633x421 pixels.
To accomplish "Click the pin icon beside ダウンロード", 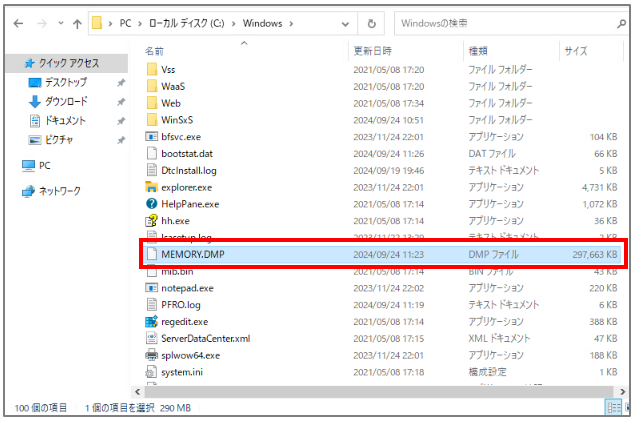I will coord(121,102).
